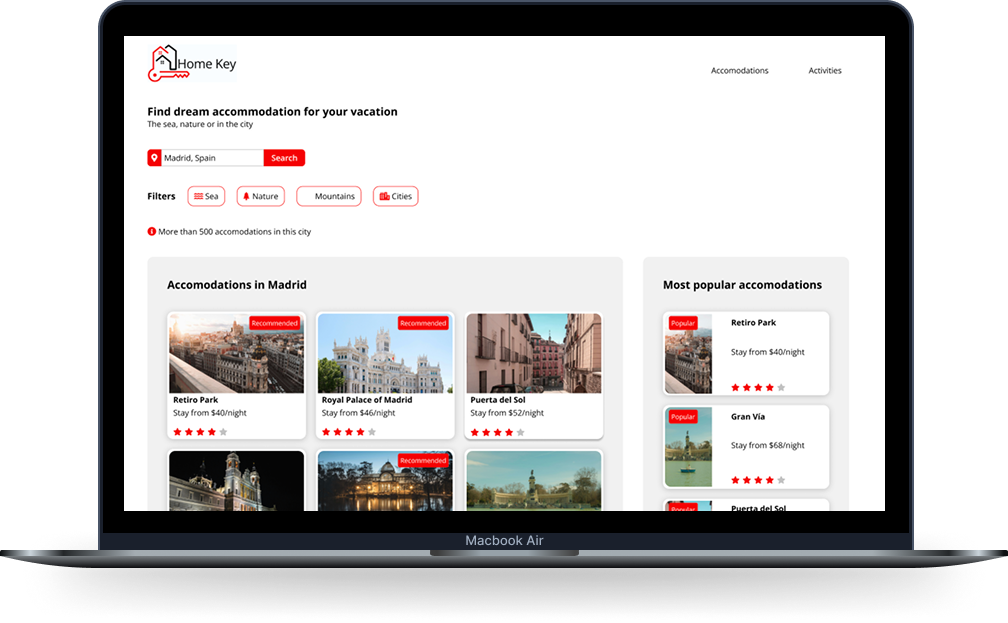Viewport: 1008px width, 623px height.
Task: Click the star rating under Puerta del Sol
Action: [497, 432]
